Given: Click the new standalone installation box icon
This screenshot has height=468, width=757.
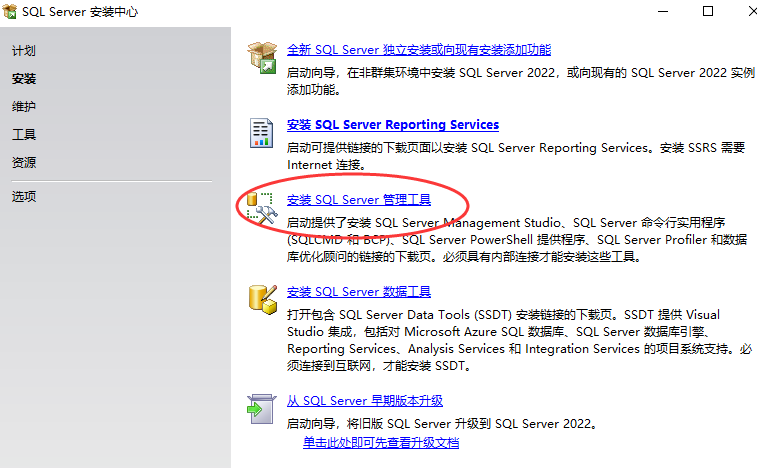Looking at the screenshot, I should [262, 57].
